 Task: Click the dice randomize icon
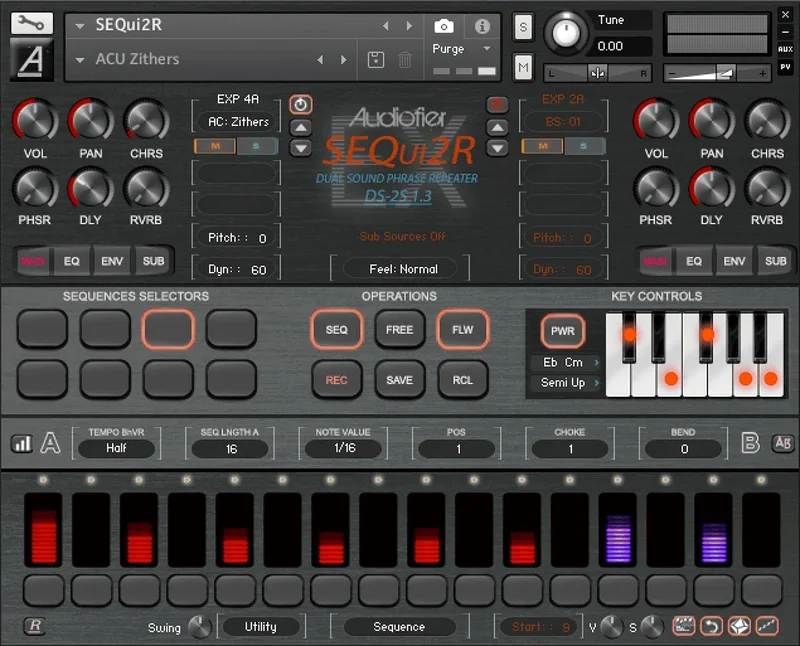[x=739, y=626]
